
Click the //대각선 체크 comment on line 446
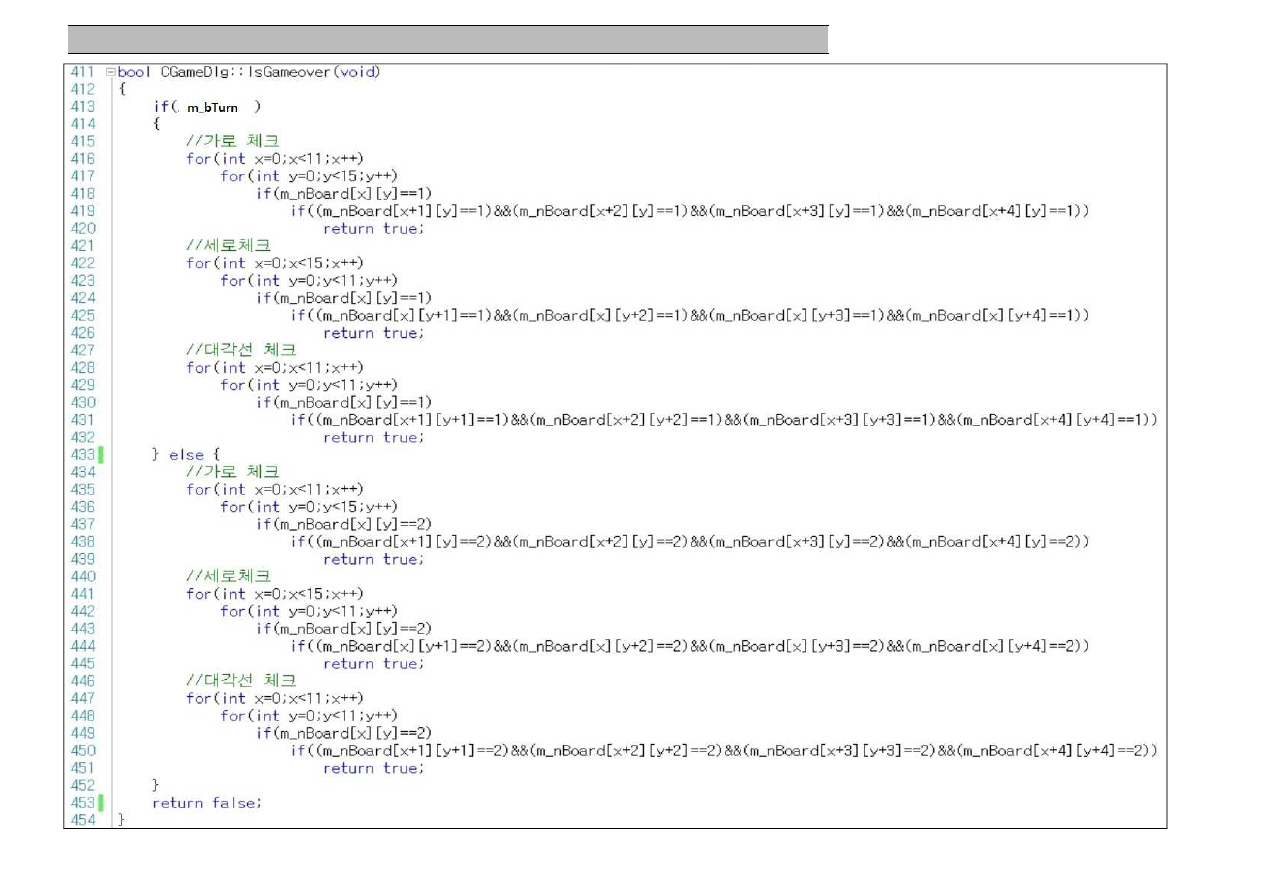click(241, 681)
